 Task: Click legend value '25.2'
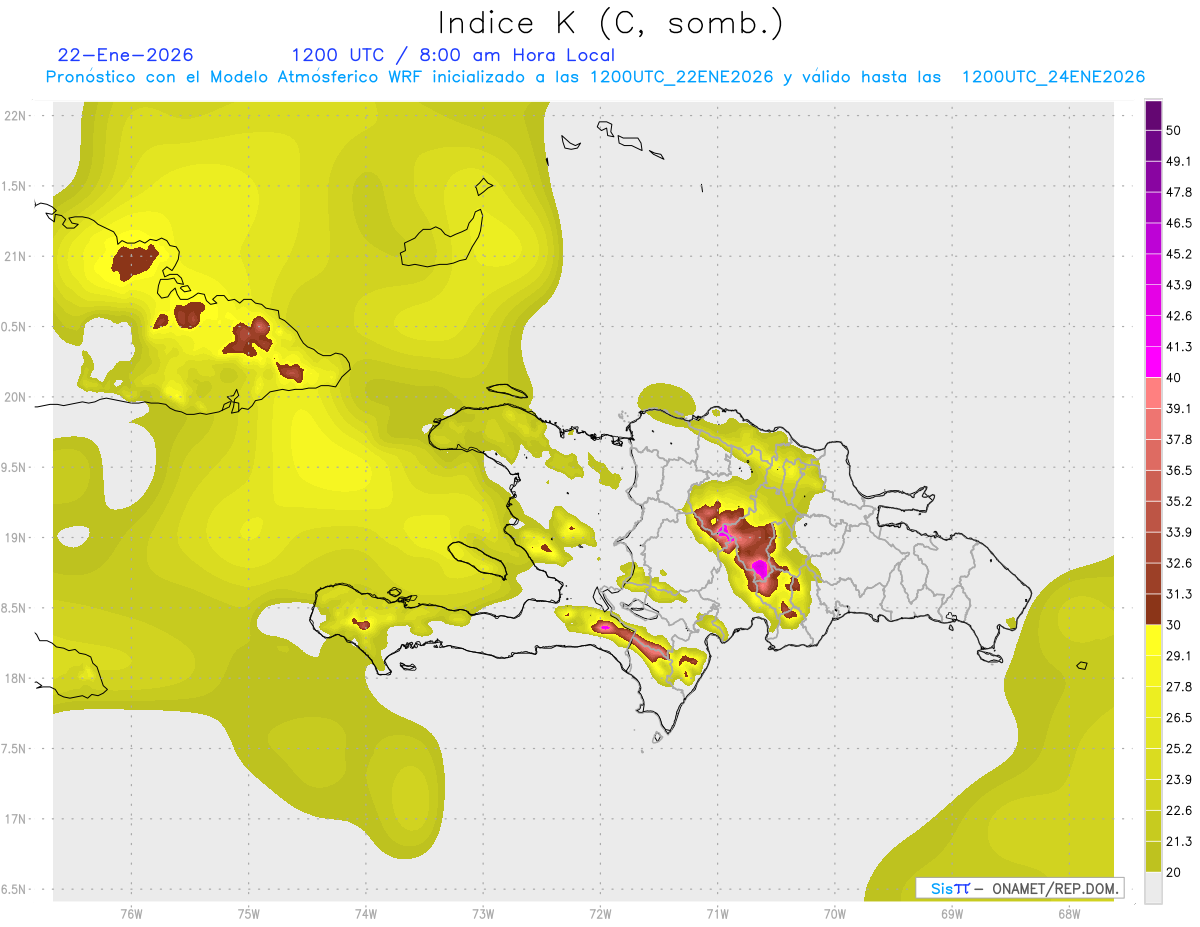click(x=1179, y=748)
